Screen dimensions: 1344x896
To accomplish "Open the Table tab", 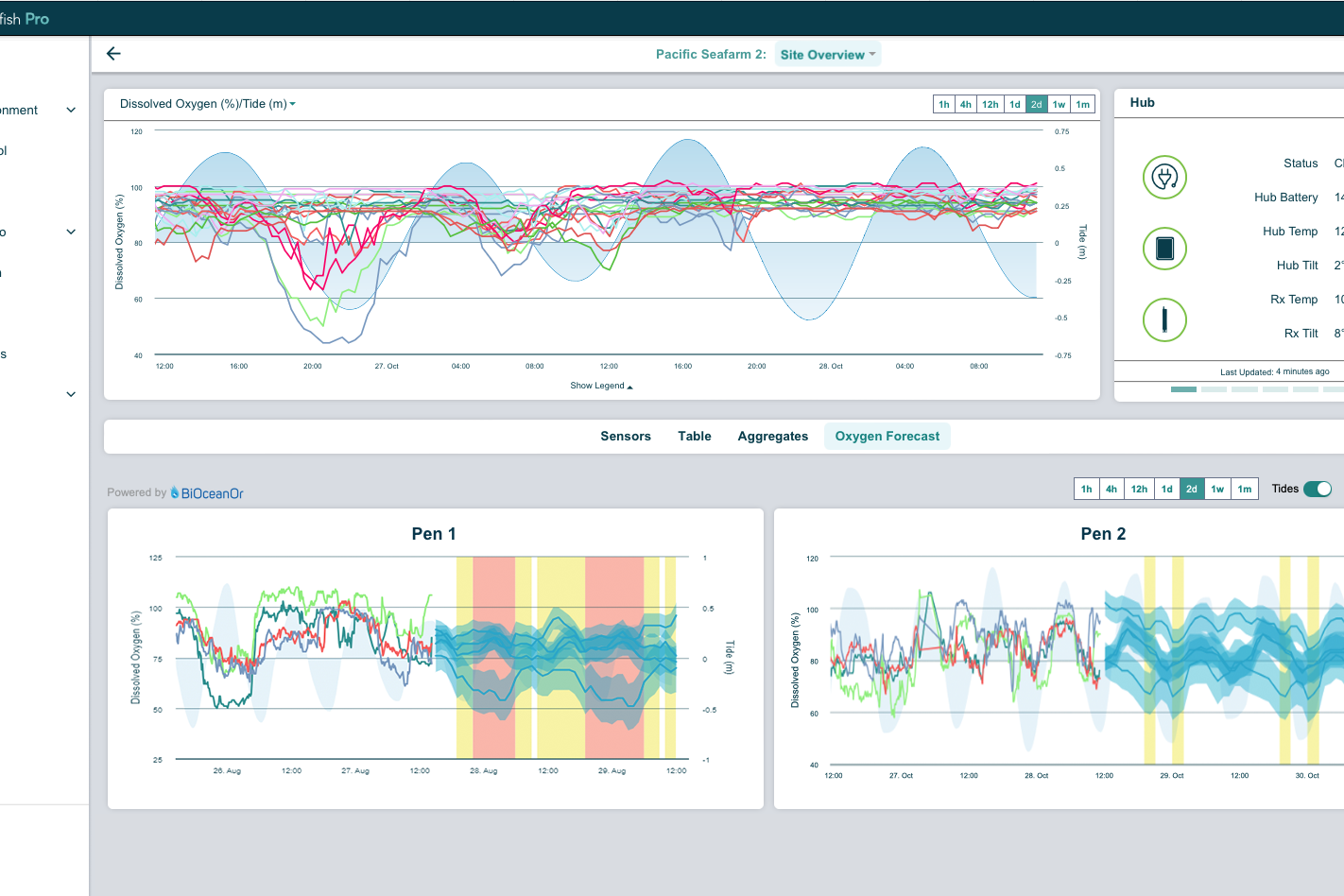I will (x=694, y=437).
